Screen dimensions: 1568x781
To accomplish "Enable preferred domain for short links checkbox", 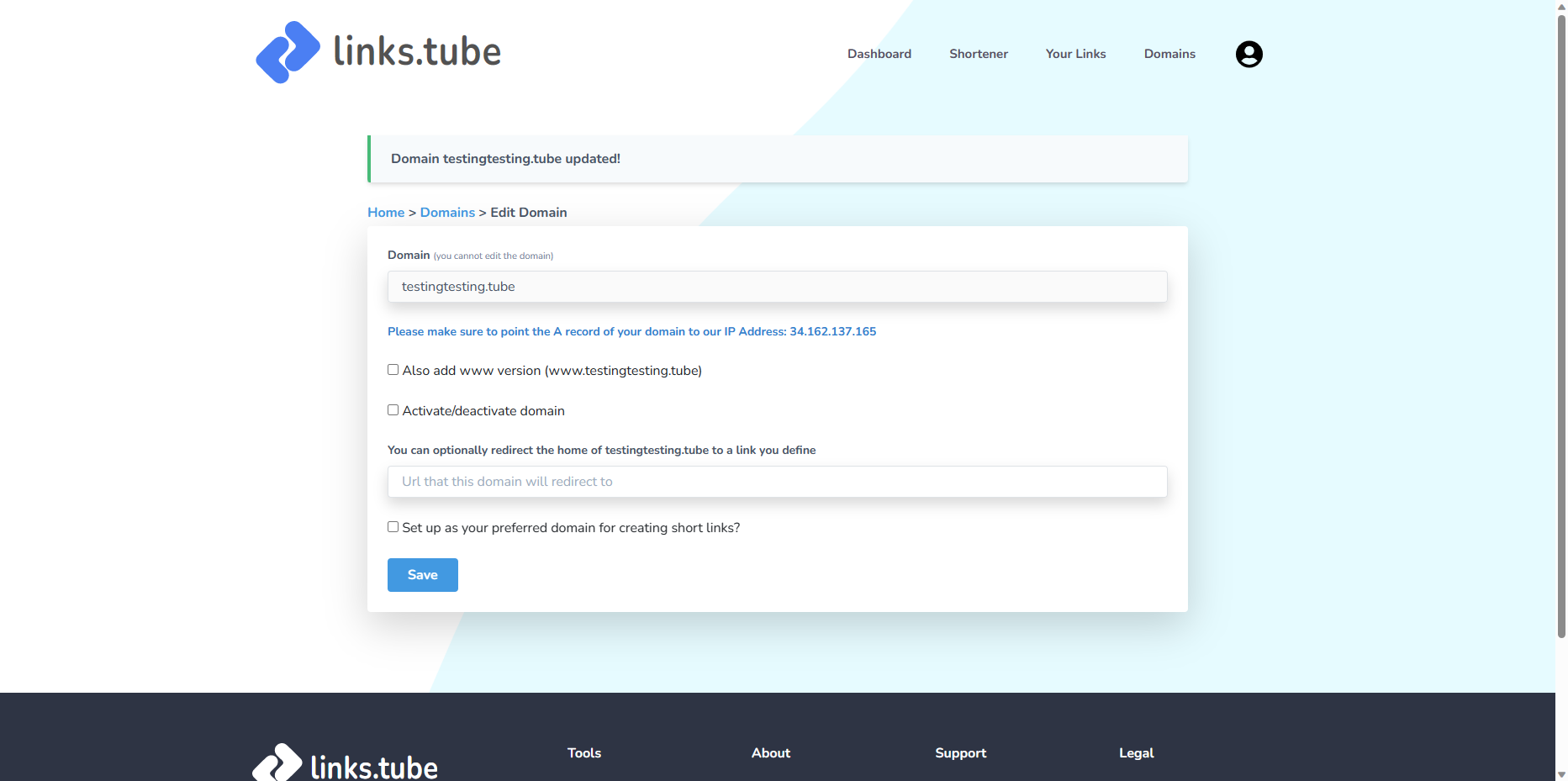I will point(393,527).
